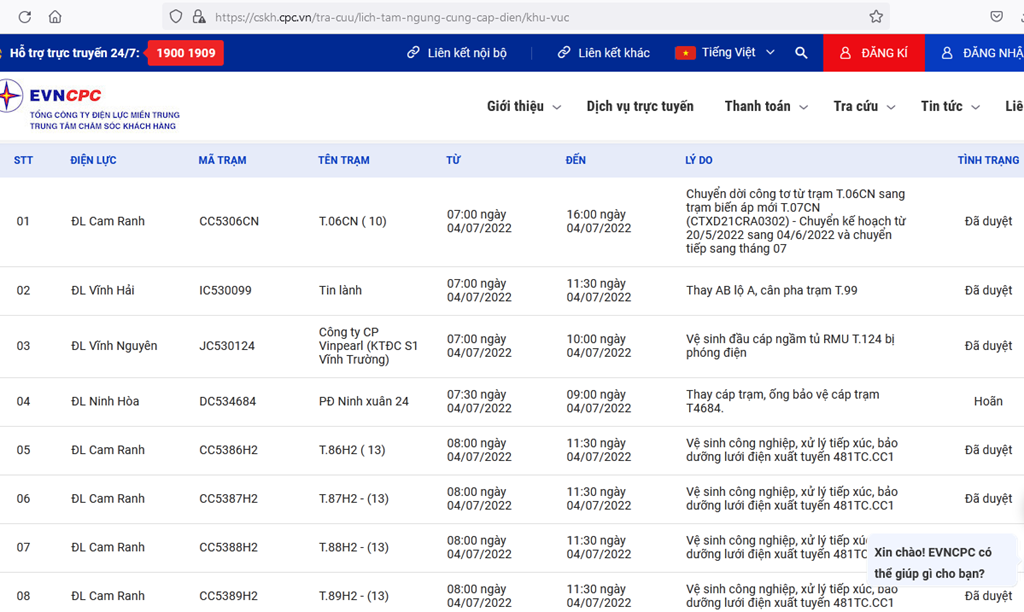Image resolution: width=1024 pixels, height=612 pixels.
Task: Open Dịch vụ trực tuyến menu item
Action: [x=640, y=107]
